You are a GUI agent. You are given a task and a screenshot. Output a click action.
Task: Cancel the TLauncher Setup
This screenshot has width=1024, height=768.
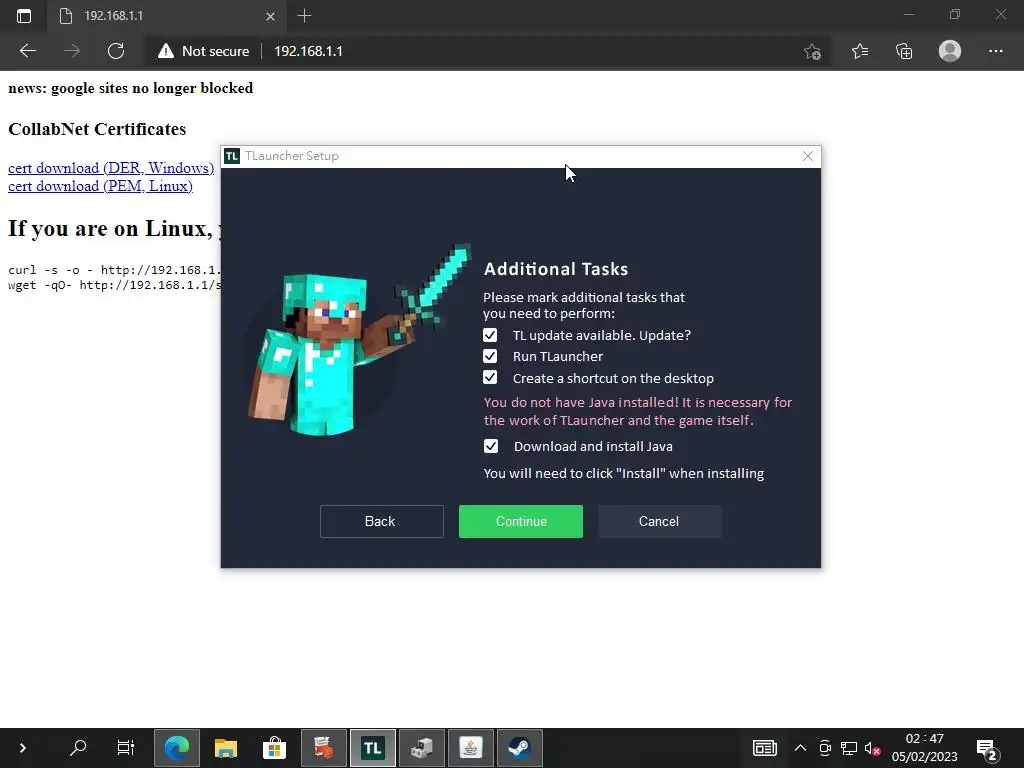(660, 521)
